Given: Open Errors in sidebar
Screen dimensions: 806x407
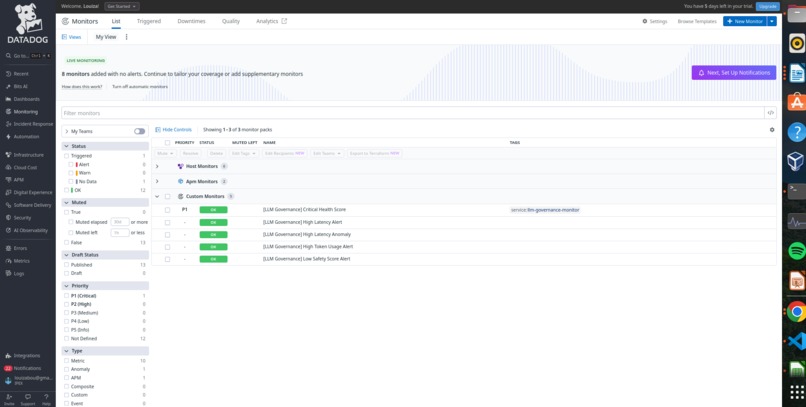Looking at the screenshot, I should point(20,248).
